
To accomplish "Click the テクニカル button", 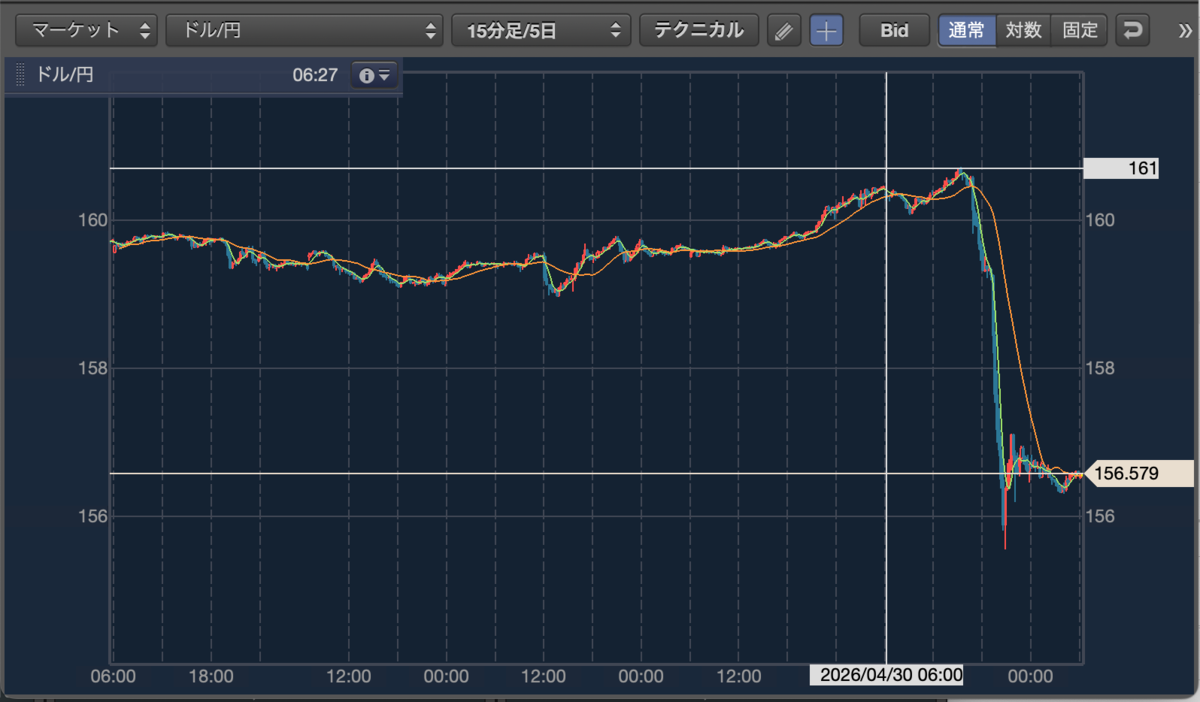I will click(699, 30).
